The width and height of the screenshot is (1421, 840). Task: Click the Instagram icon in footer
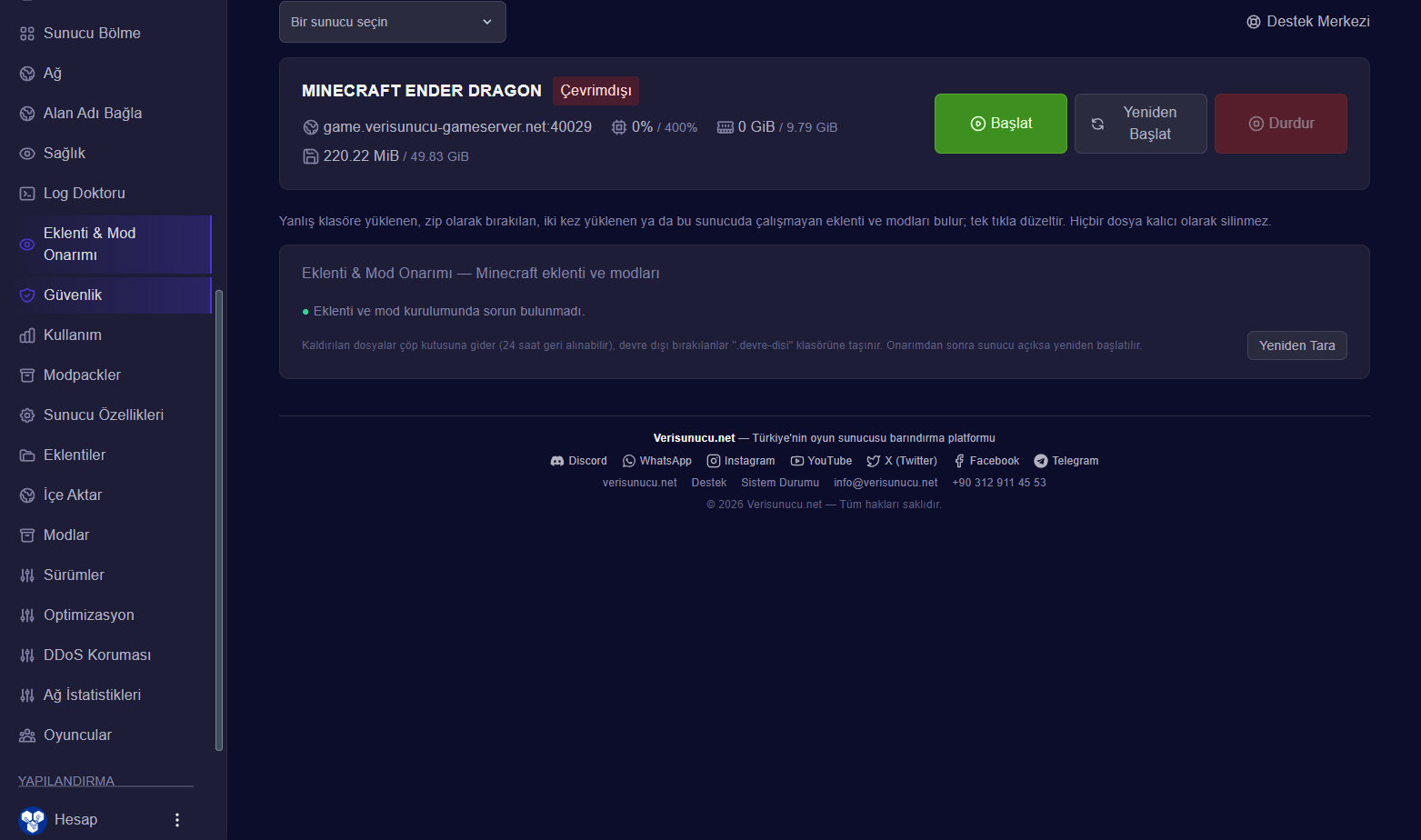coord(714,461)
